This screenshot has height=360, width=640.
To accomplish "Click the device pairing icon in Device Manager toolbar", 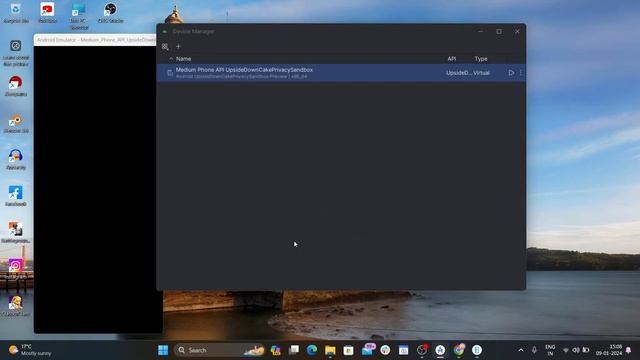I will tap(165, 47).
